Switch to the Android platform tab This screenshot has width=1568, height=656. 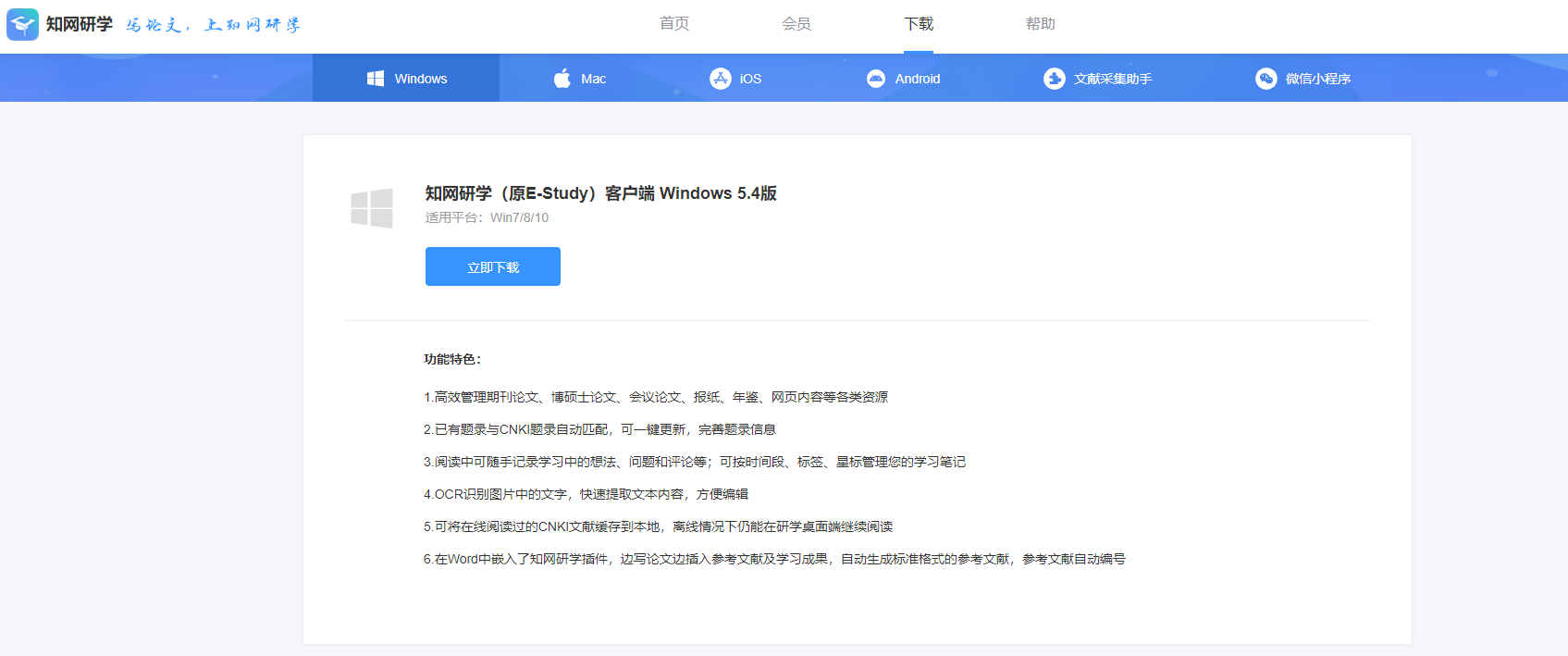pyautogui.click(x=903, y=78)
